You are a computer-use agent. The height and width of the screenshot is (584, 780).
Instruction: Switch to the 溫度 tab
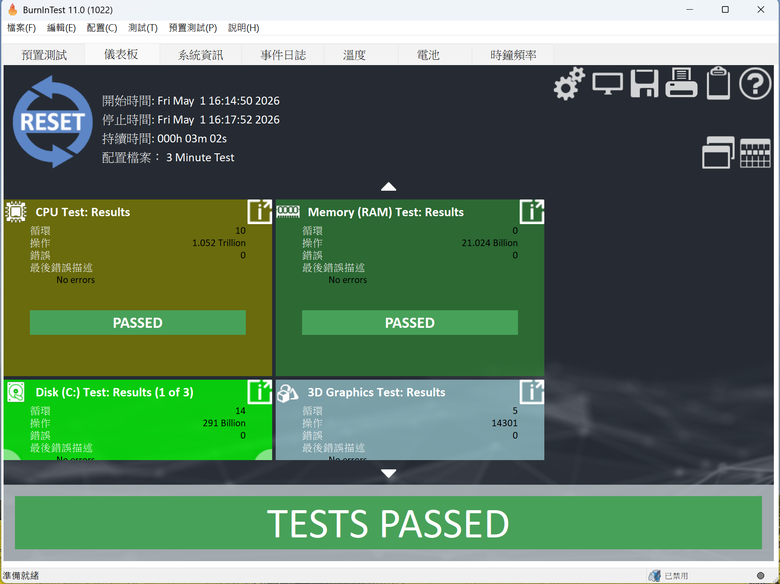(x=354, y=55)
